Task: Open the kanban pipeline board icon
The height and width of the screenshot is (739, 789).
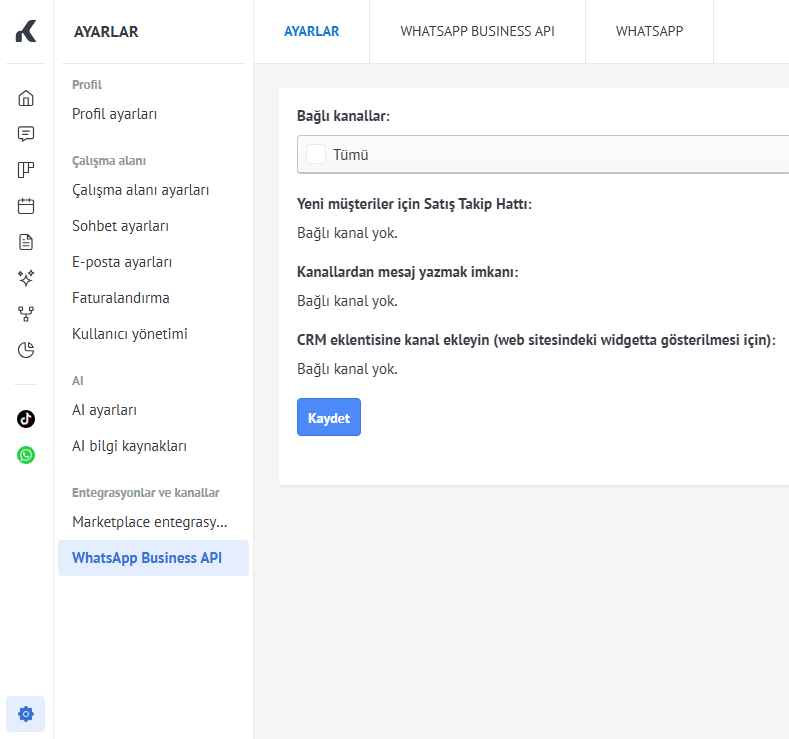Action: [26, 170]
